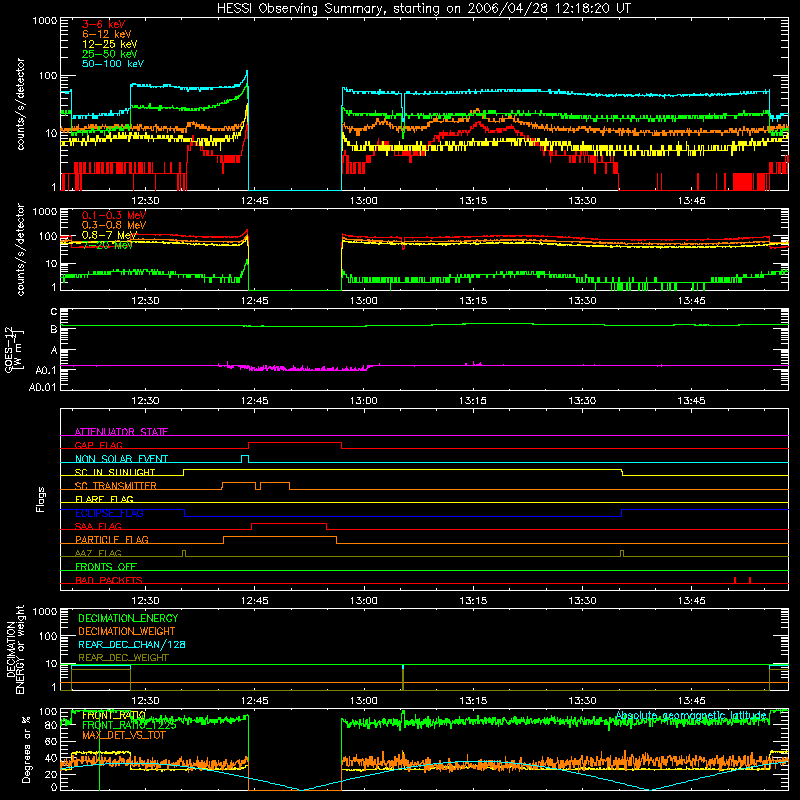Click the SC_TRANSMITTER flag label
This screenshot has height=800, width=800.
coord(116,485)
